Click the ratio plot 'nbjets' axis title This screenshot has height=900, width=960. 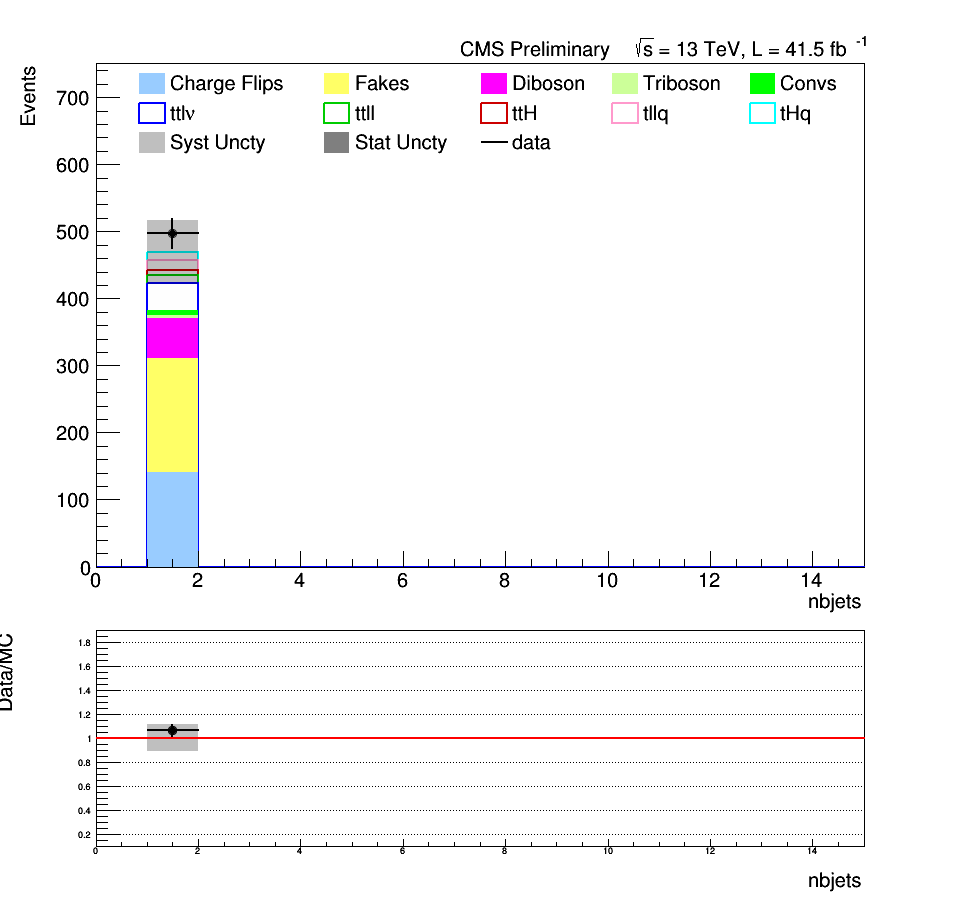(834, 880)
